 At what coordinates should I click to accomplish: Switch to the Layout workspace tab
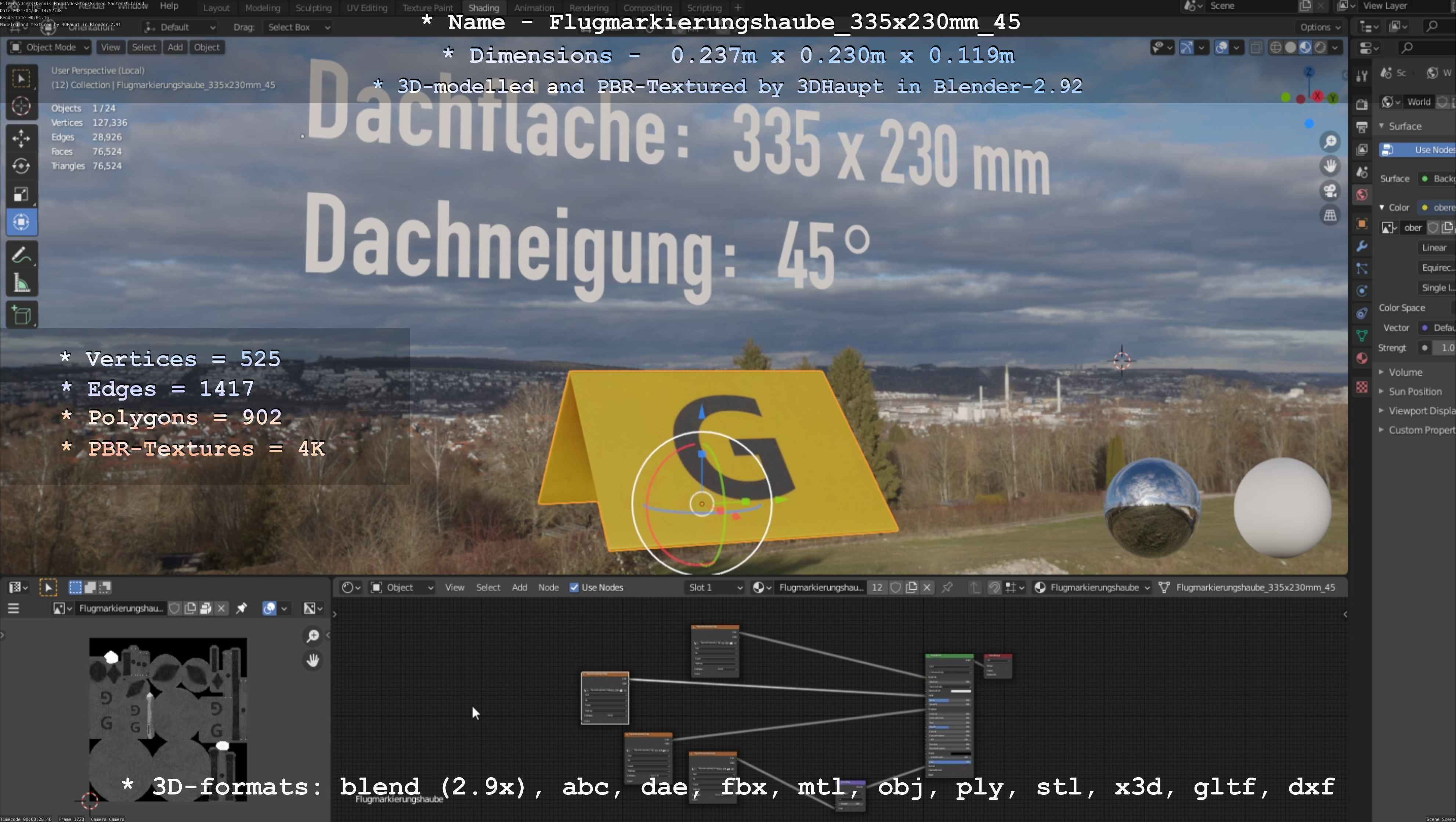[216, 8]
